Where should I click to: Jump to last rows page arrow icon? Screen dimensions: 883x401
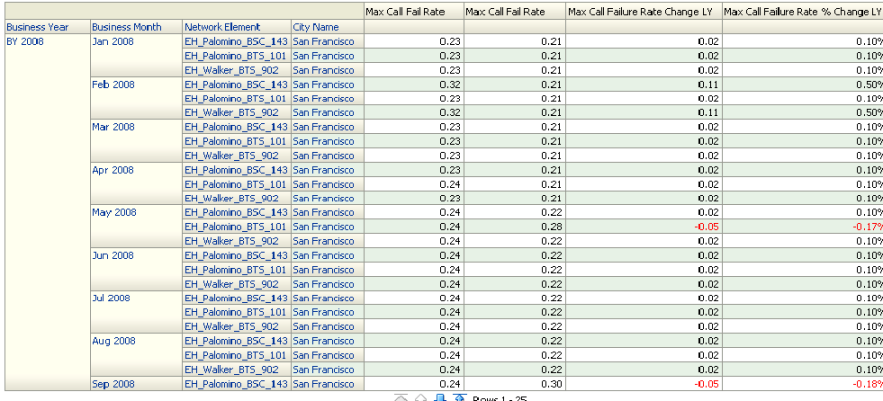(460, 398)
